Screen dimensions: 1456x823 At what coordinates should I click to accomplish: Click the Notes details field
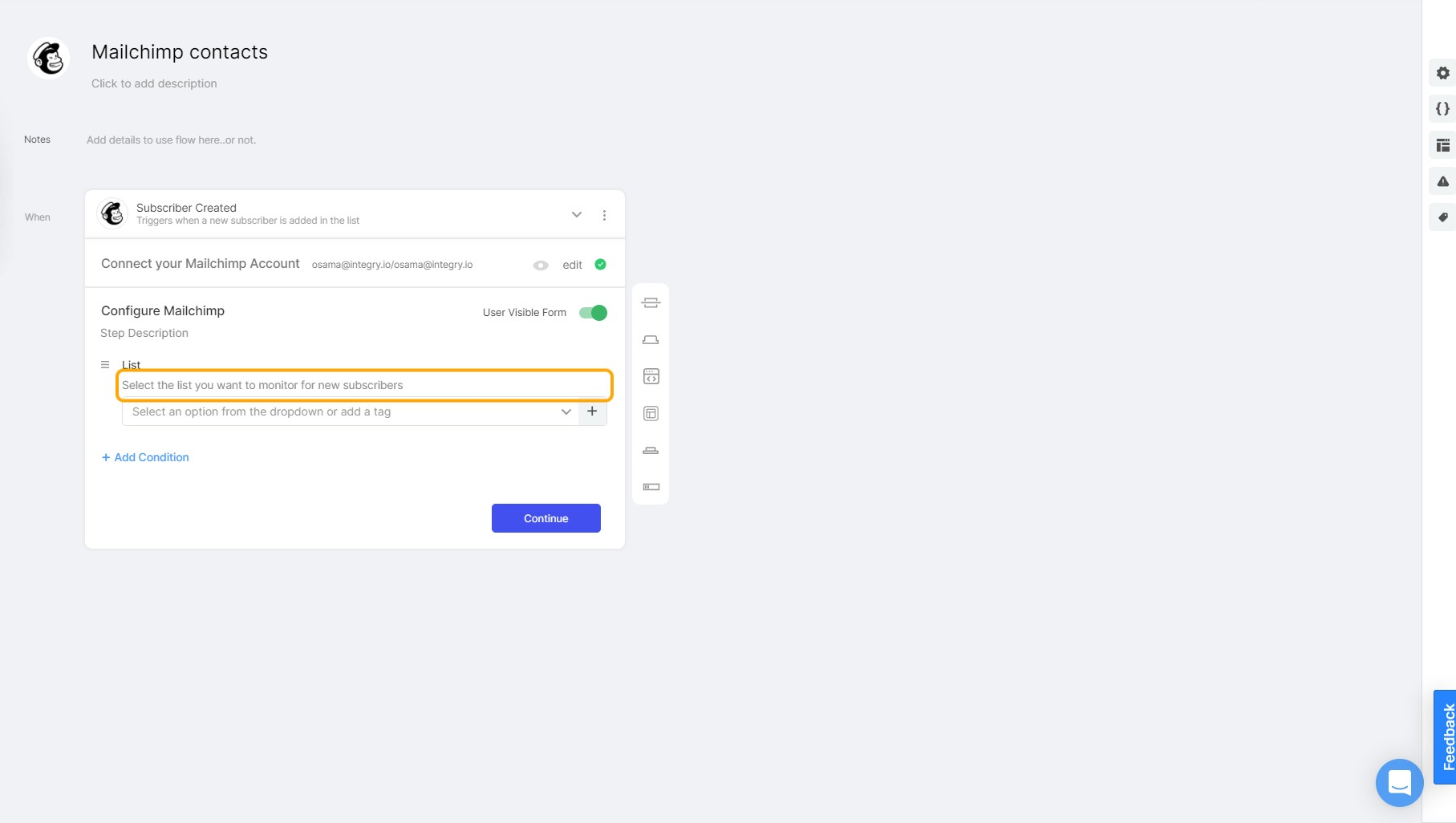click(171, 140)
